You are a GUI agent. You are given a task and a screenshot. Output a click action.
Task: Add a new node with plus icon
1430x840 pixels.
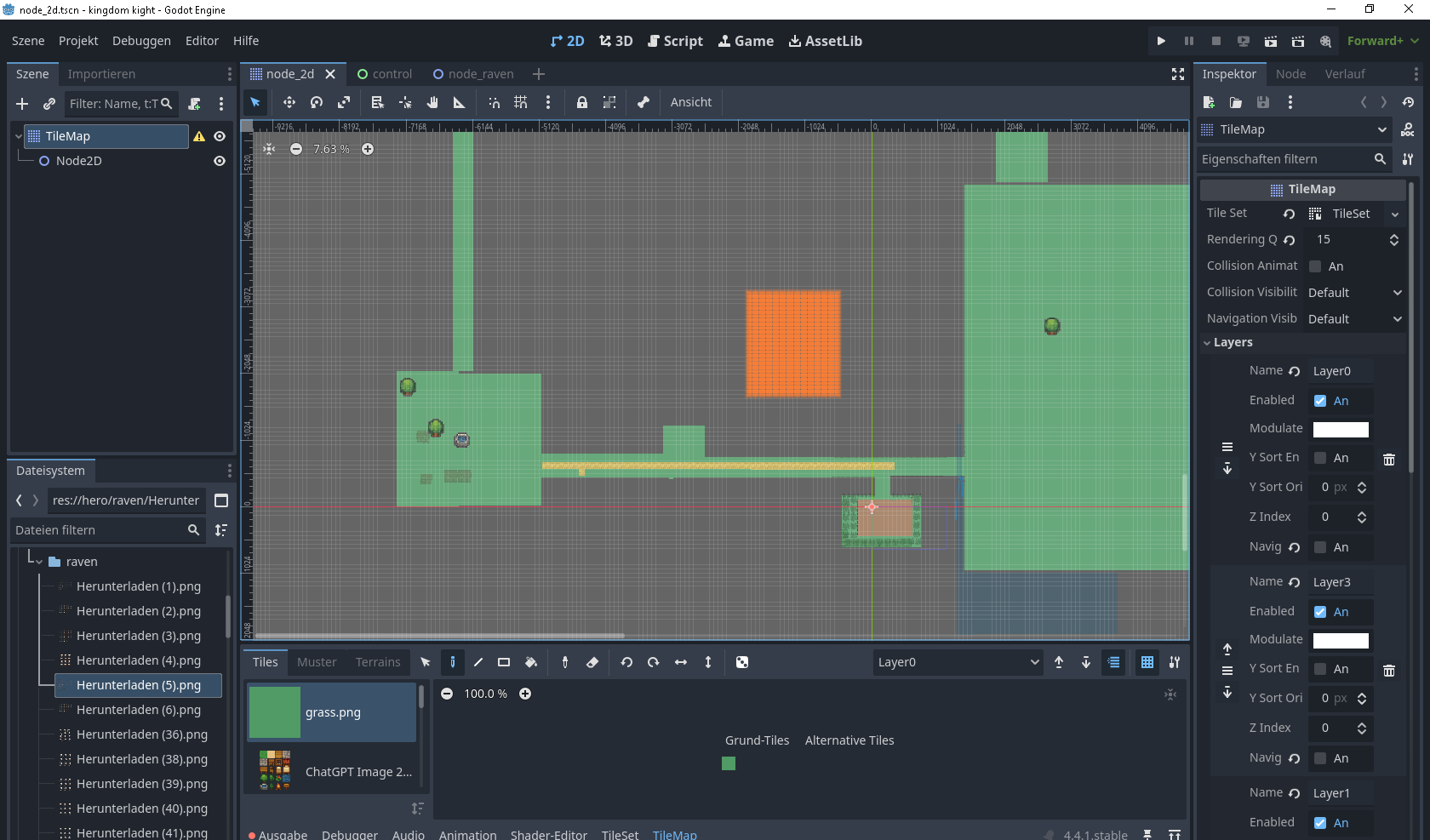22,104
